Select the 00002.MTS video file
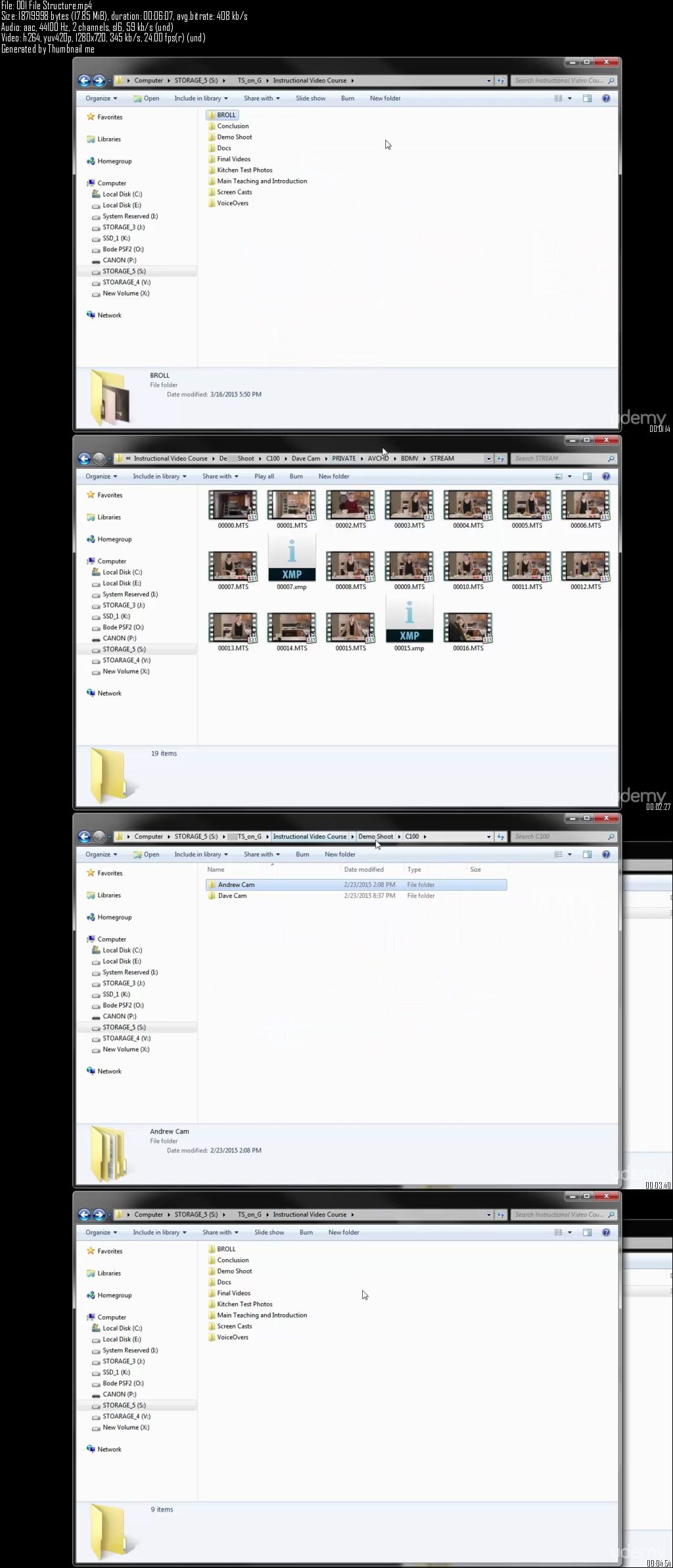The height and width of the screenshot is (1568, 673). point(350,510)
